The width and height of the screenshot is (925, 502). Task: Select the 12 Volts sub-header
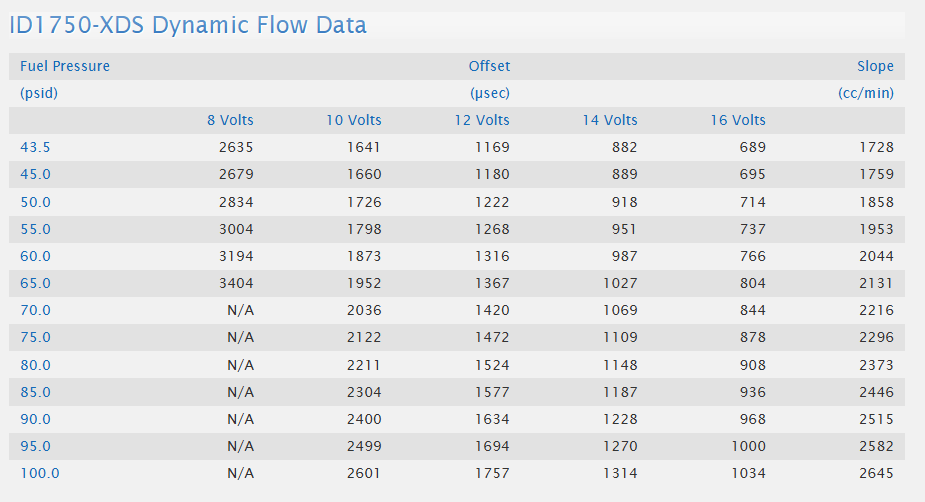pyautogui.click(x=482, y=120)
